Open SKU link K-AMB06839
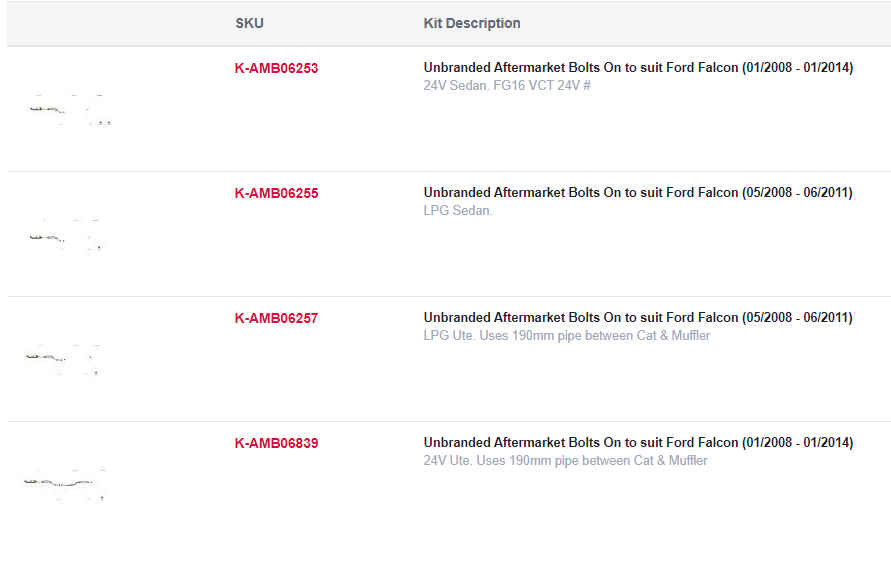The height and width of the screenshot is (575, 891). [276, 443]
